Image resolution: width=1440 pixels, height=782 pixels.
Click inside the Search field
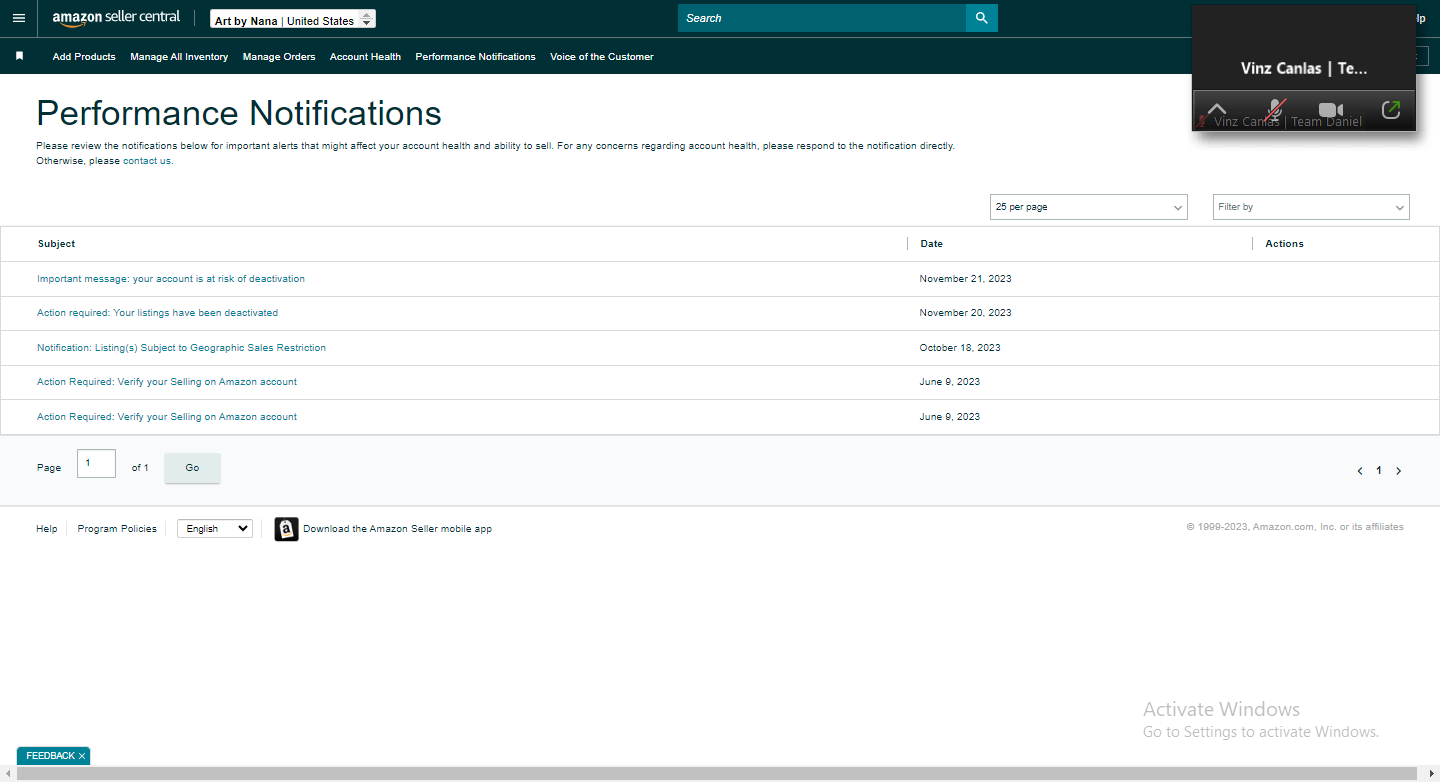[x=822, y=18]
